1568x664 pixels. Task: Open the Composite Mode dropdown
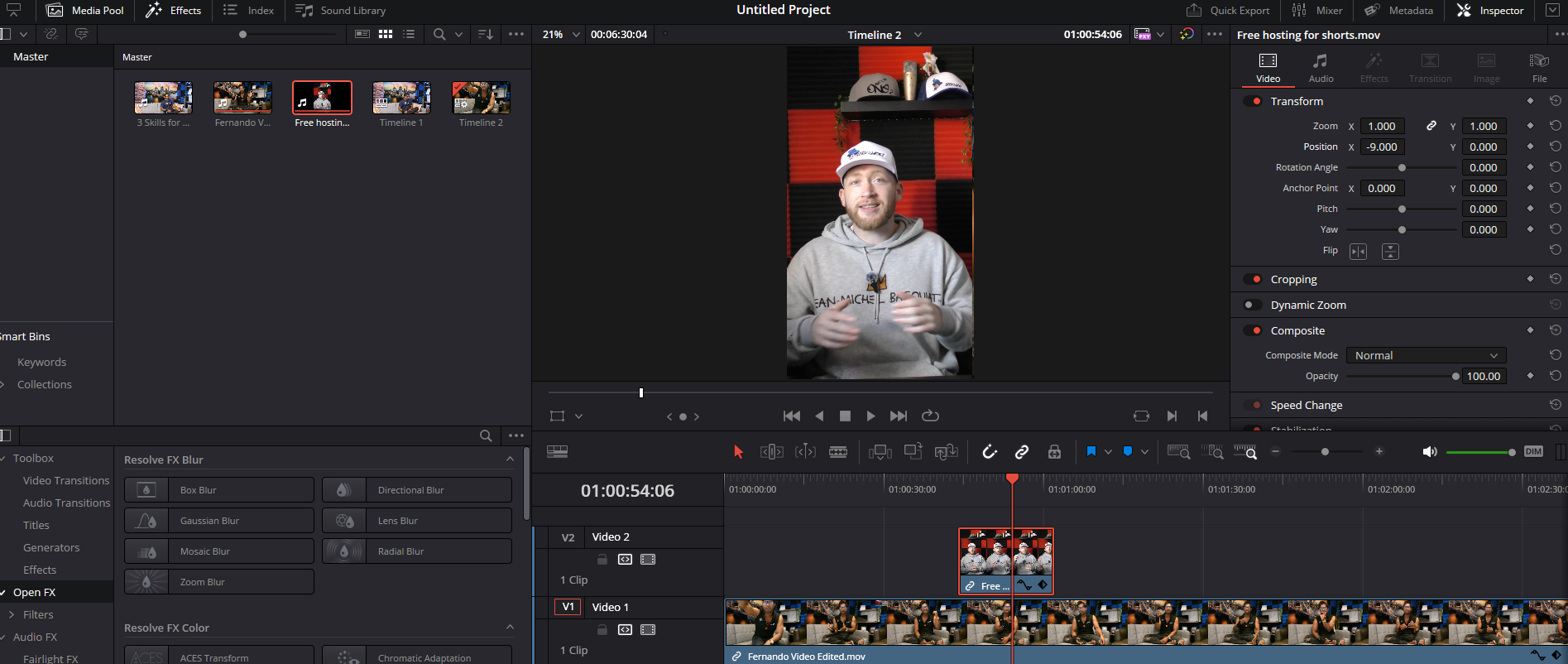tap(1426, 355)
